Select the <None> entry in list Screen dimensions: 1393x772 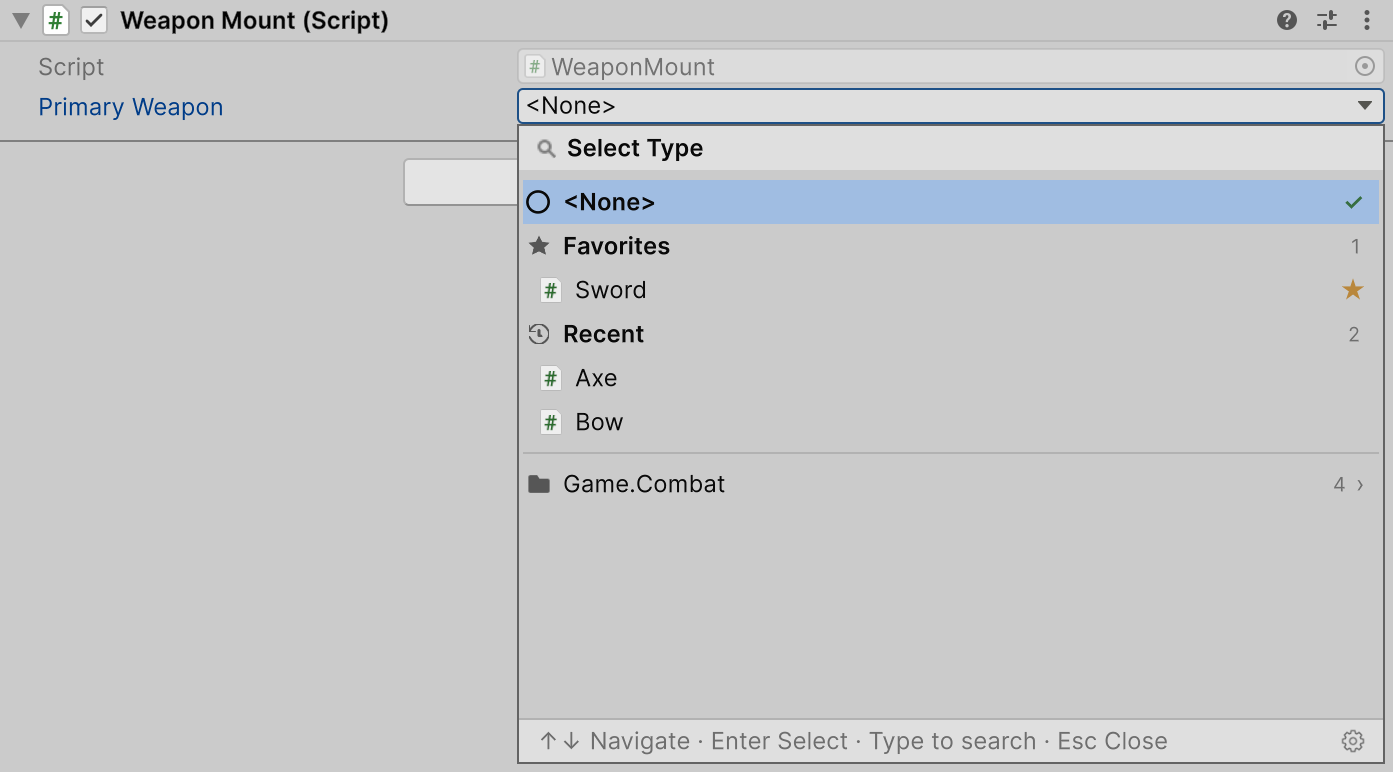[x=951, y=202]
